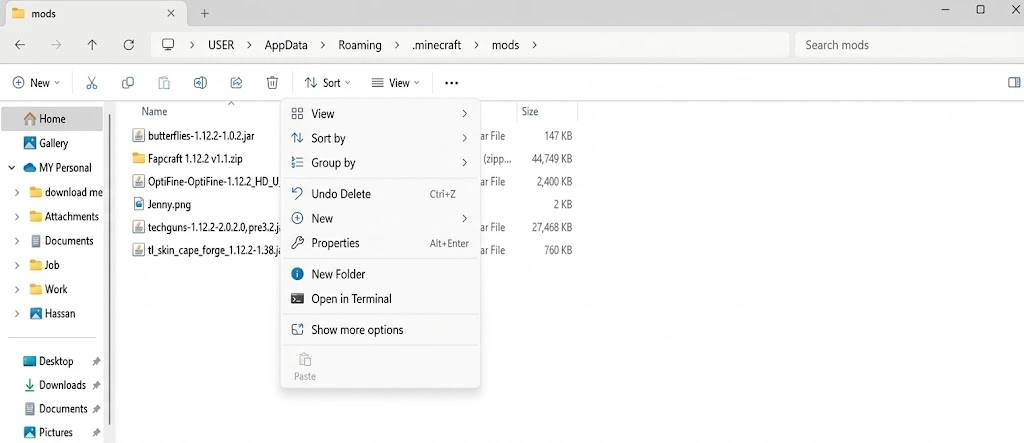Open the chevron after mods in address bar
Image resolution: width=1024 pixels, height=443 pixels.
(x=535, y=45)
